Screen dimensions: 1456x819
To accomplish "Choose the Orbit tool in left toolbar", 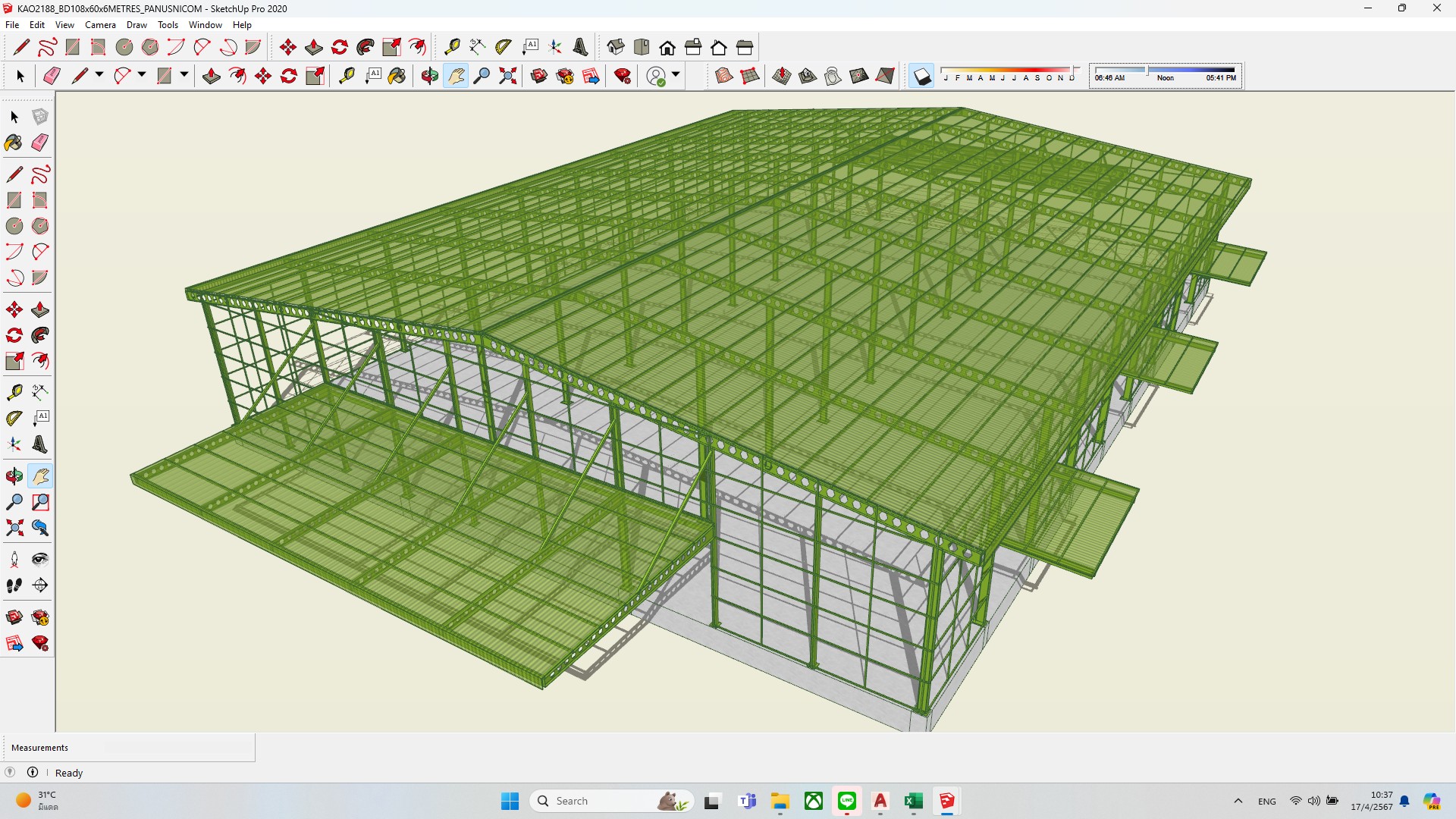I will coord(14,476).
